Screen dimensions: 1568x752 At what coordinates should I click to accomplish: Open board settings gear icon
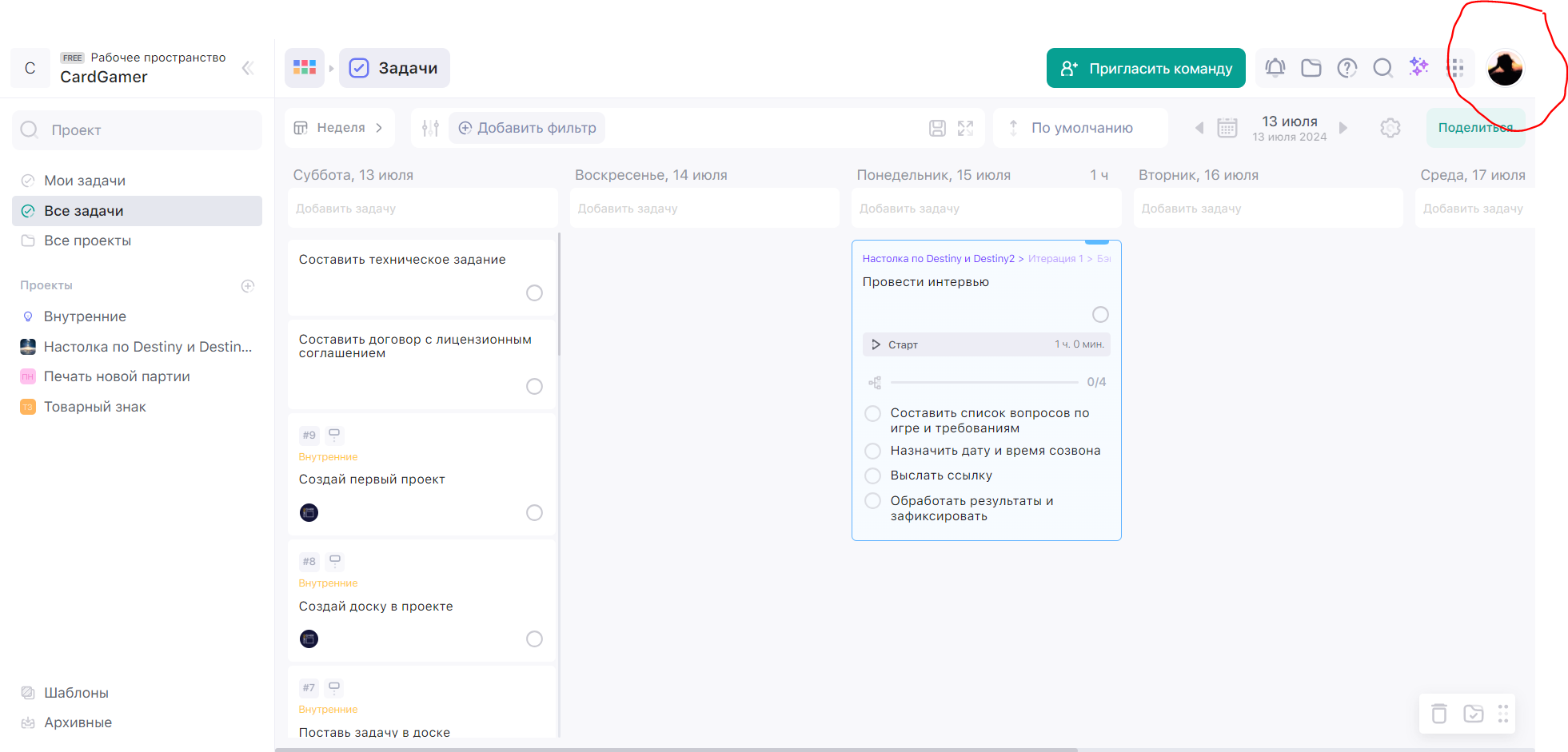click(x=1390, y=128)
